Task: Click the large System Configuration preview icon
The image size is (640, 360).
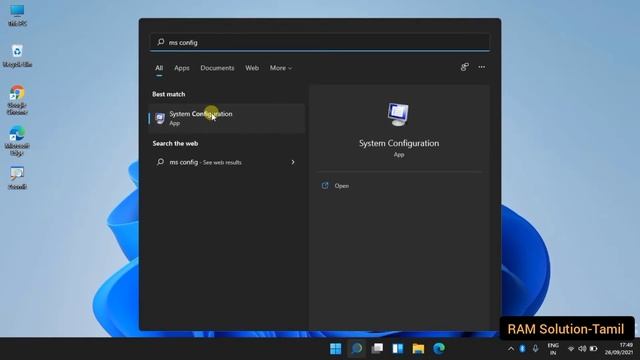Action: tap(398, 114)
